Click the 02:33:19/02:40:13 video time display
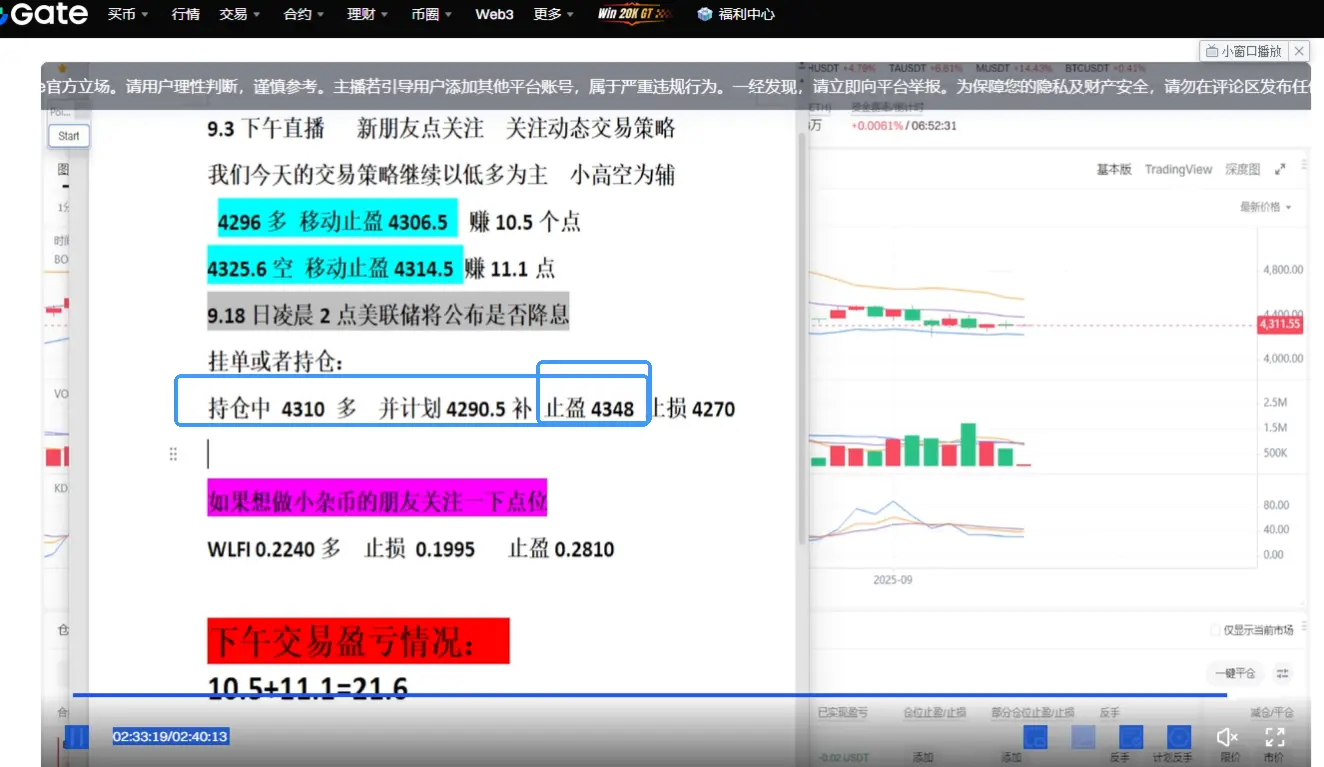Viewport: 1324px width, 767px height. tap(170, 737)
